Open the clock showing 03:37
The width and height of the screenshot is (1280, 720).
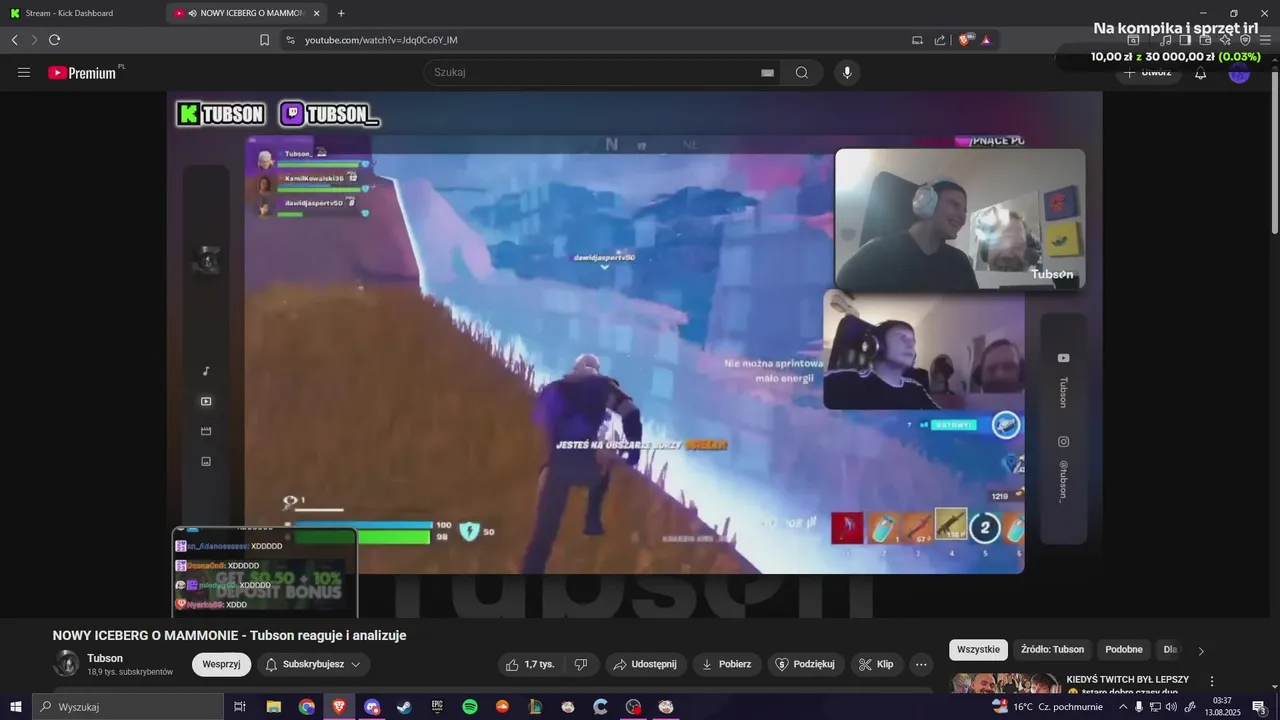[x=1222, y=706]
